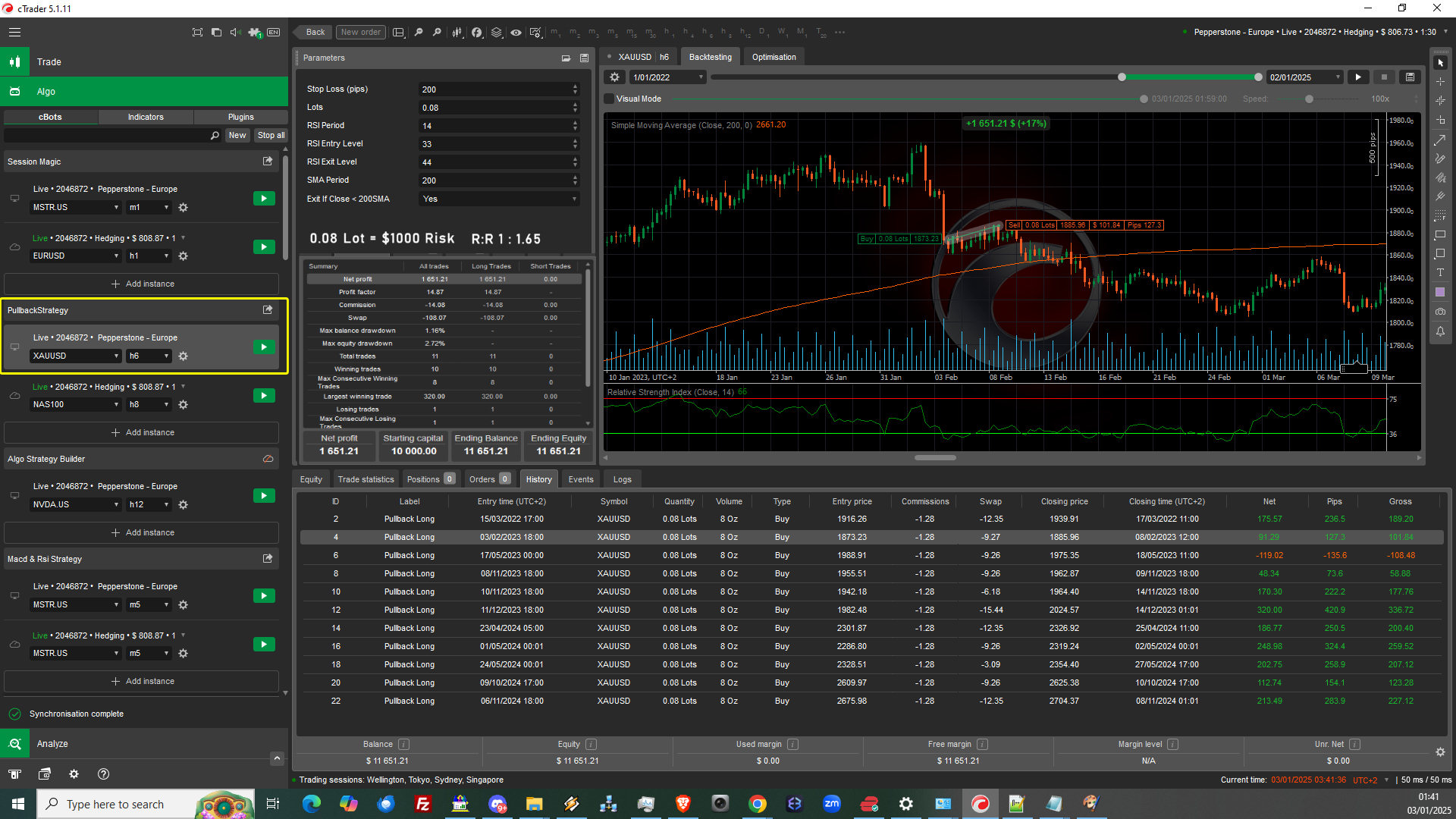The width and height of the screenshot is (1456, 819).
Task: Open the indicators function icon
Action: pyautogui.click(x=476, y=32)
